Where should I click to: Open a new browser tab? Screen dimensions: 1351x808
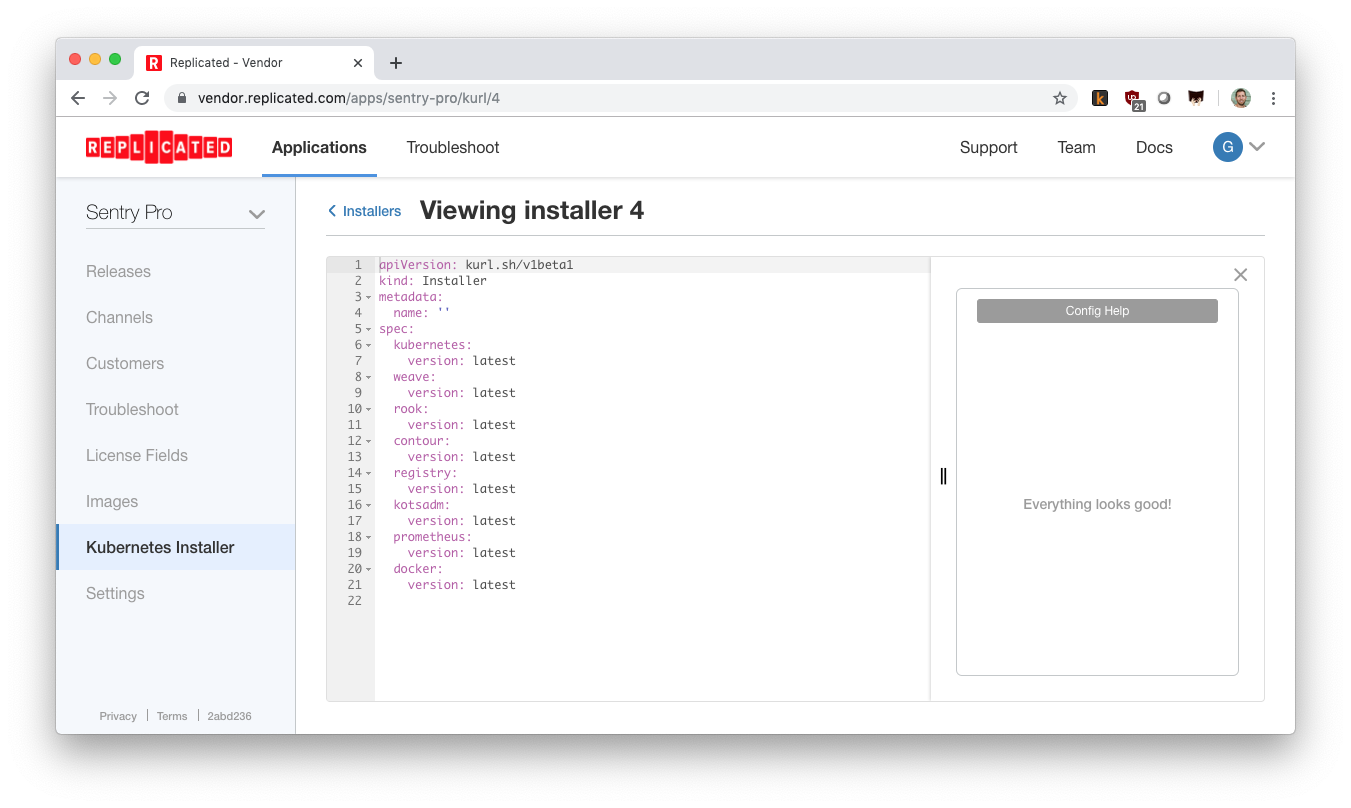pos(396,63)
